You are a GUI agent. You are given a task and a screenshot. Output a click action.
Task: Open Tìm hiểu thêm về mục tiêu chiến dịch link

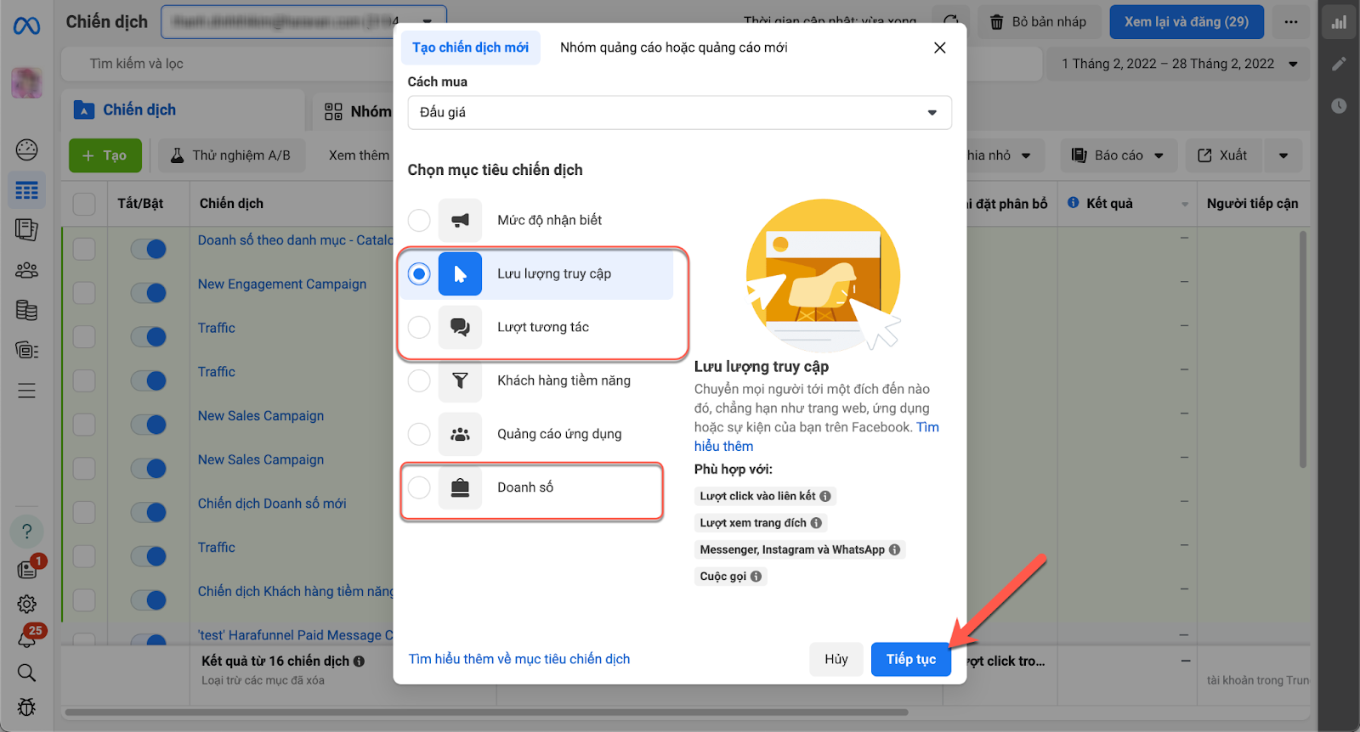519,659
